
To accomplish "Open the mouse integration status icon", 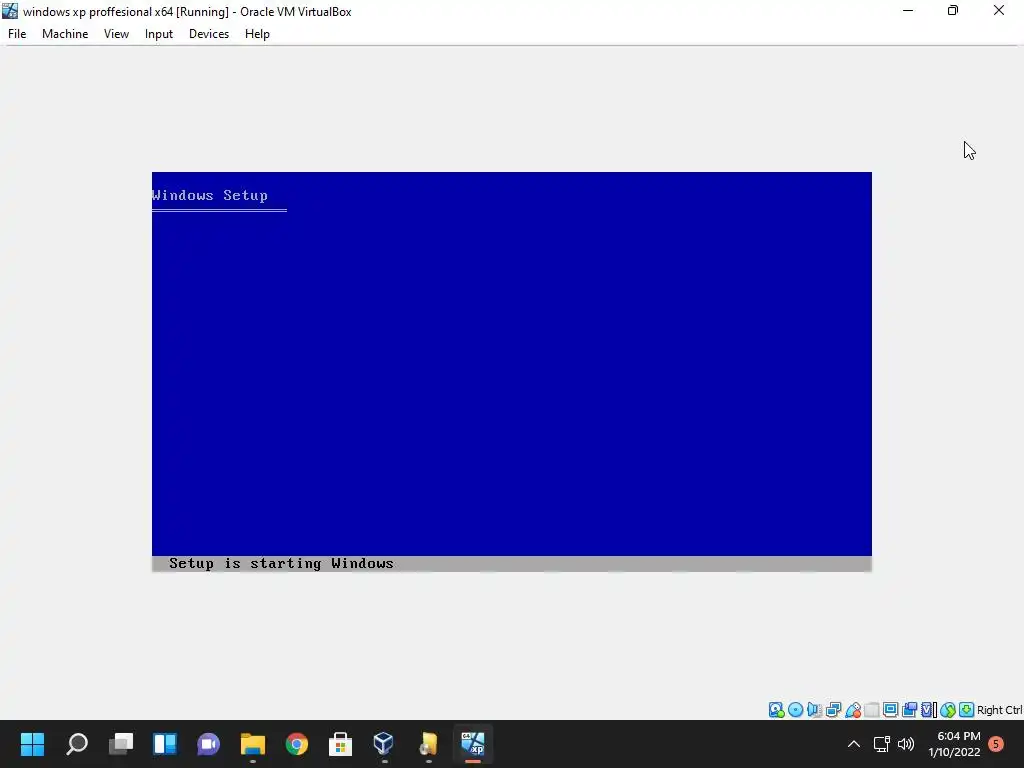I will pos(948,710).
